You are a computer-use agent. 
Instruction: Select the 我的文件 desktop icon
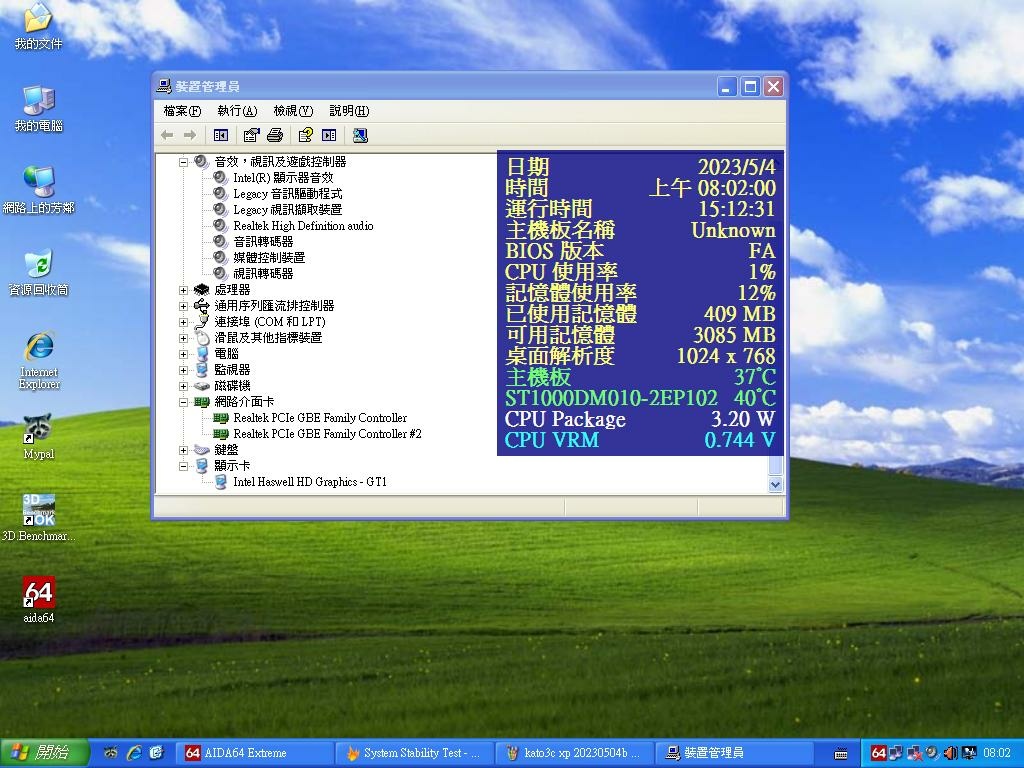click(39, 27)
